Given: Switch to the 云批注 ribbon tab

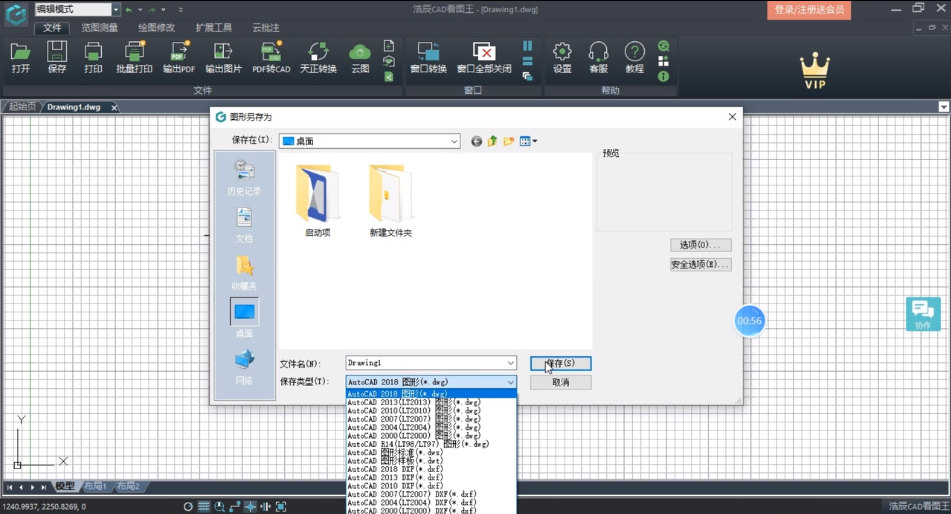Looking at the screenshot, I should 266,28.
